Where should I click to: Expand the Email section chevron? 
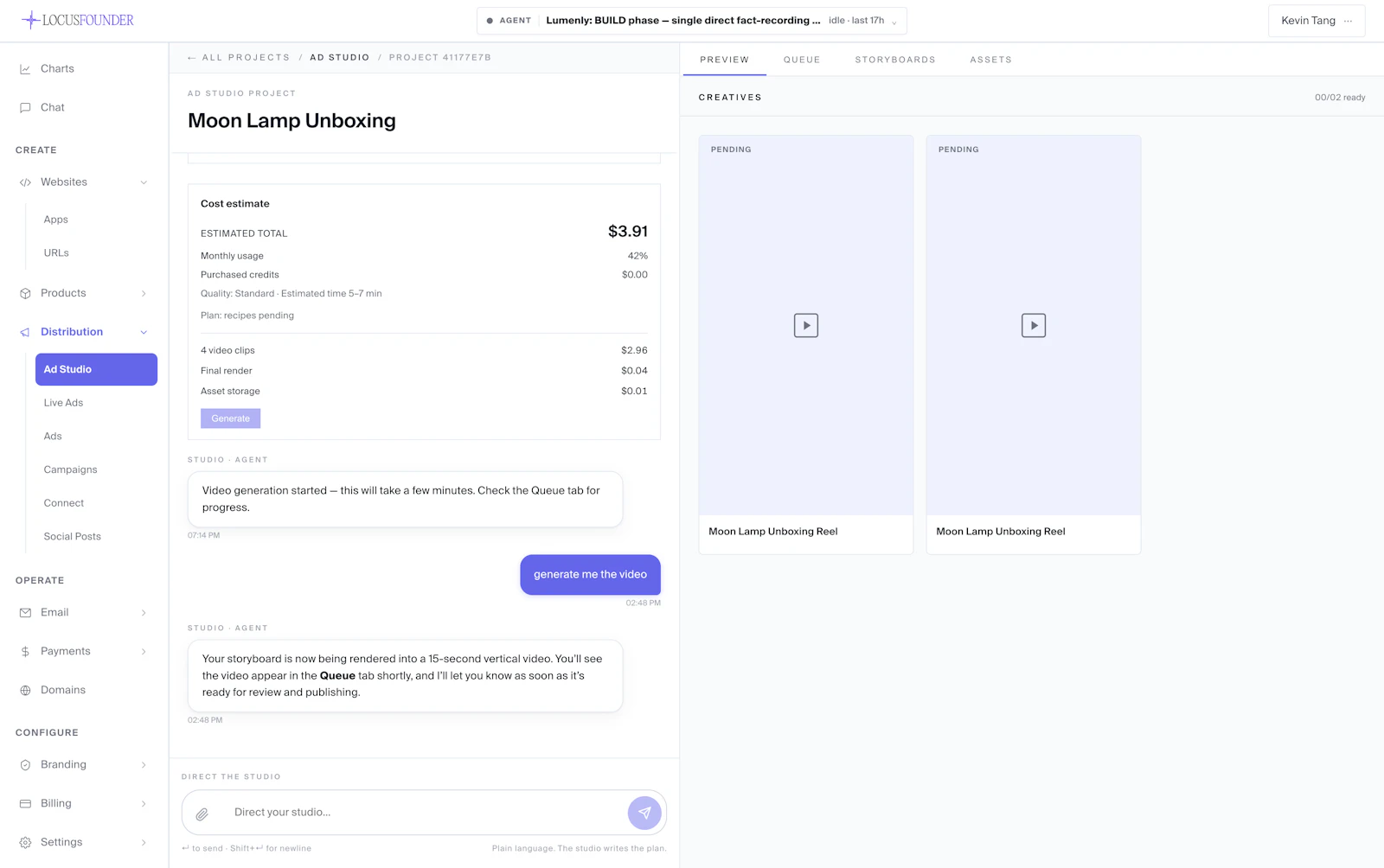pos(144,613)
